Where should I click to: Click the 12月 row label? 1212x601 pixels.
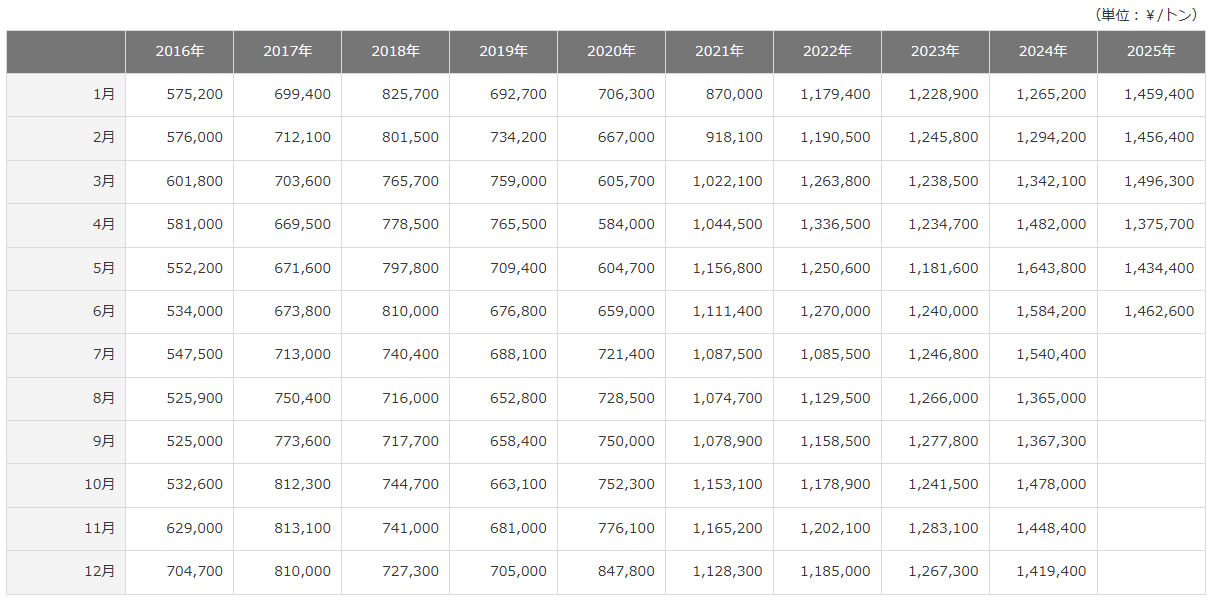tap(100, 571)
